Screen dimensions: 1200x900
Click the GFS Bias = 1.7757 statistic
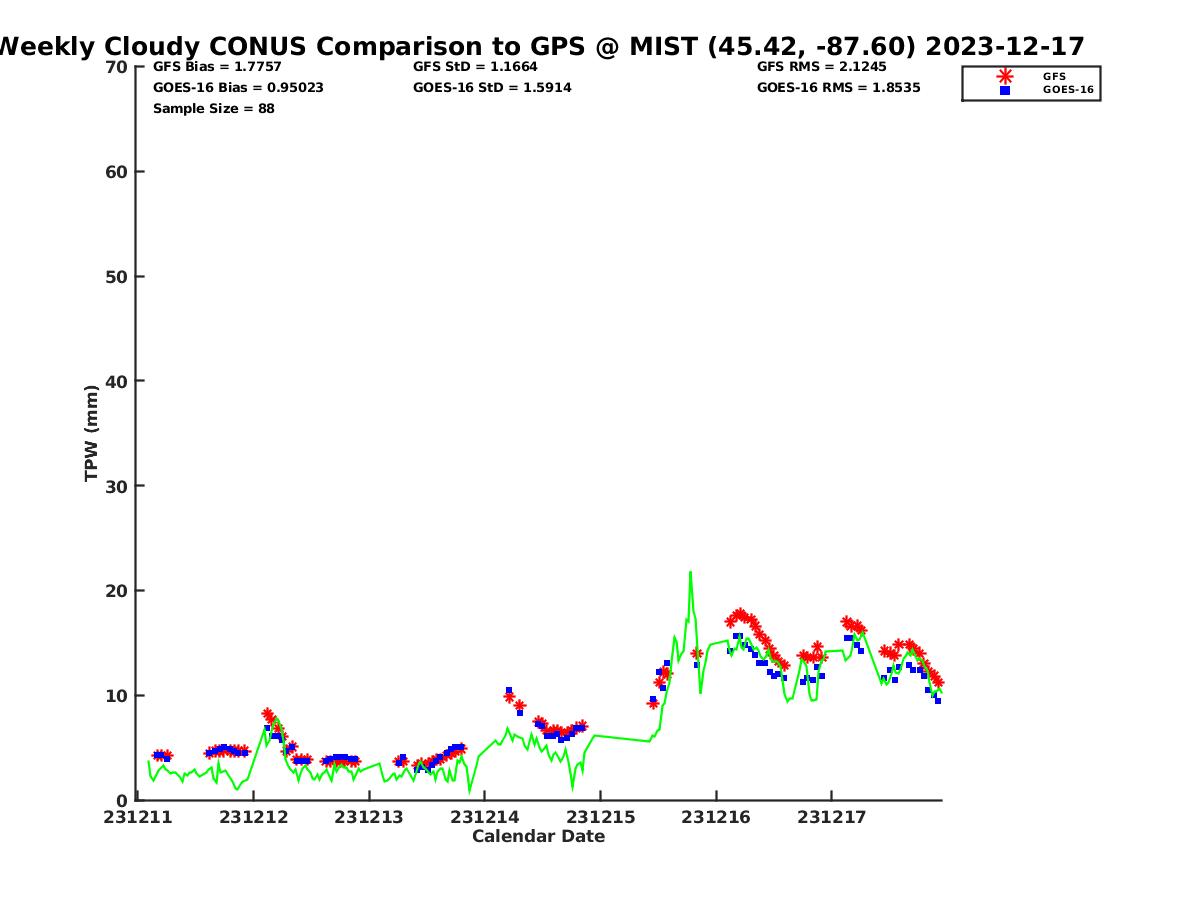tap(217, 67)
